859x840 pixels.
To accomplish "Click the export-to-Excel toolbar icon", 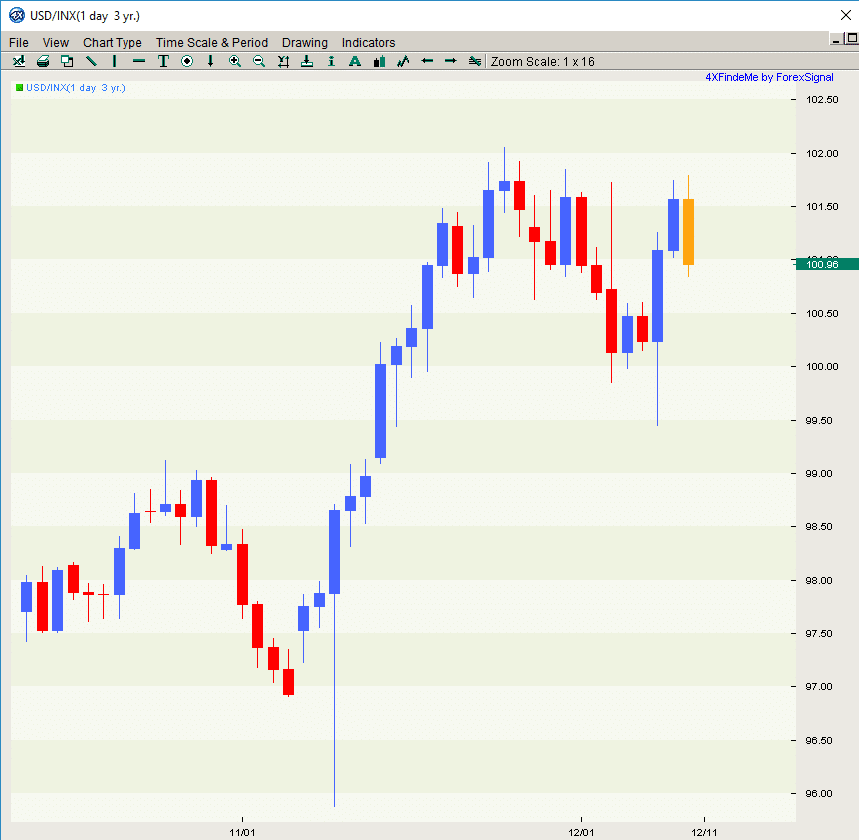I will pyautogui.click(x=19, y=61).
